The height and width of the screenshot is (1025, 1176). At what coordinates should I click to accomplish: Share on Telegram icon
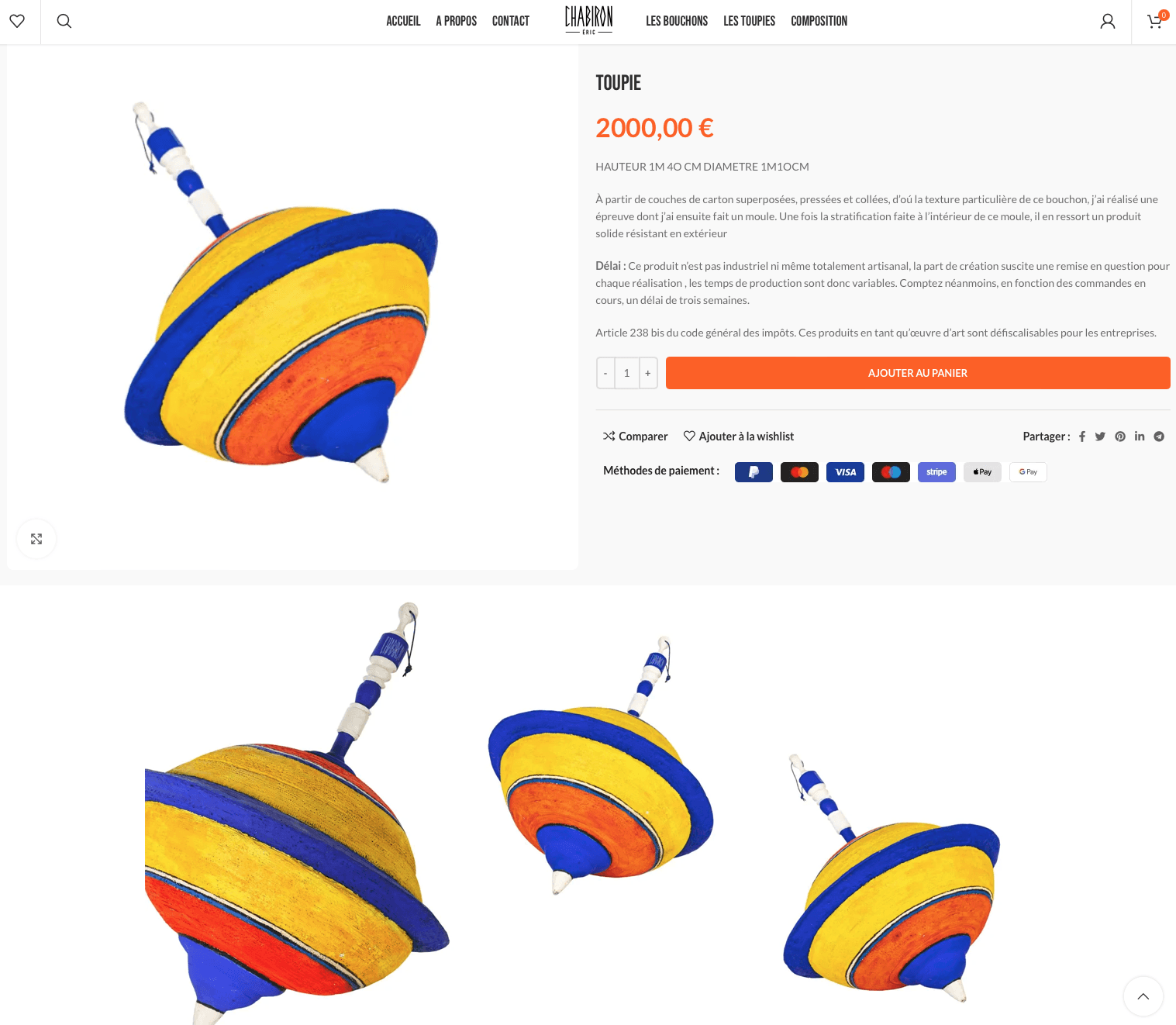pos(1159,437)
